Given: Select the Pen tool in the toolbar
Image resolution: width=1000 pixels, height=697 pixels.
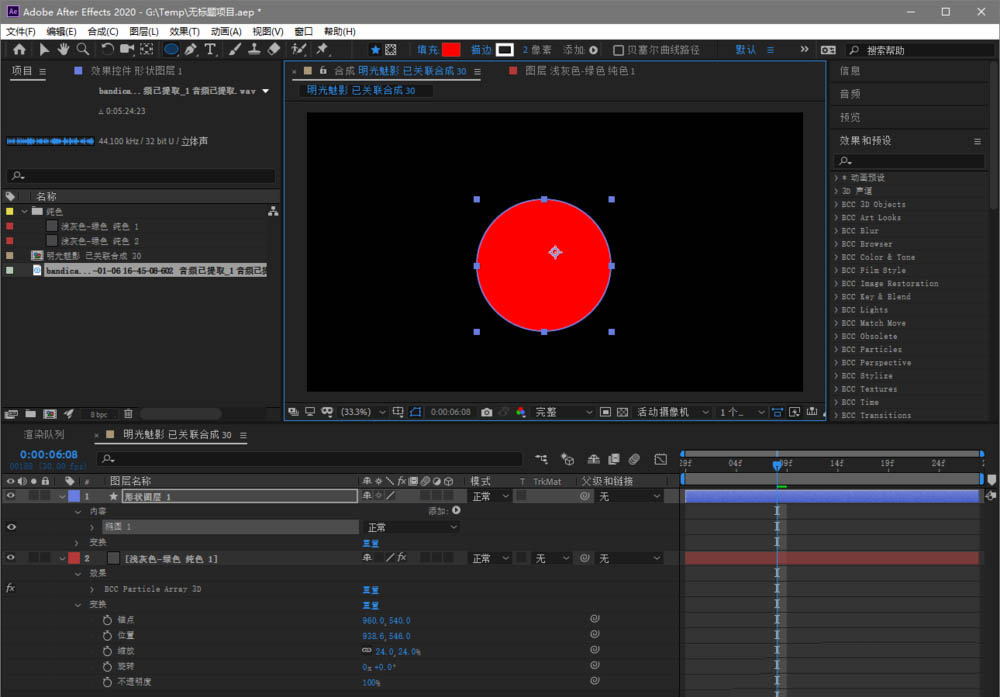Looking at the screenshot, I should [x=190, y=49].
